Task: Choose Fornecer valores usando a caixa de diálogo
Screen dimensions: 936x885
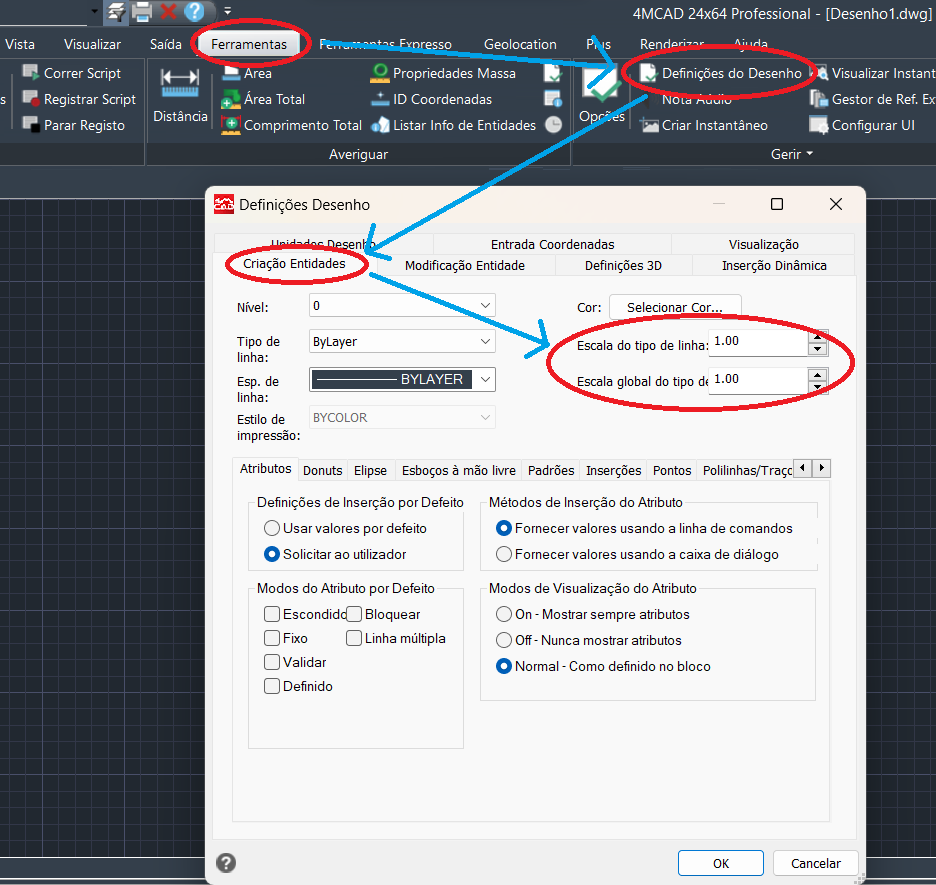Action: pyautogui.click(x=504, y=554)
